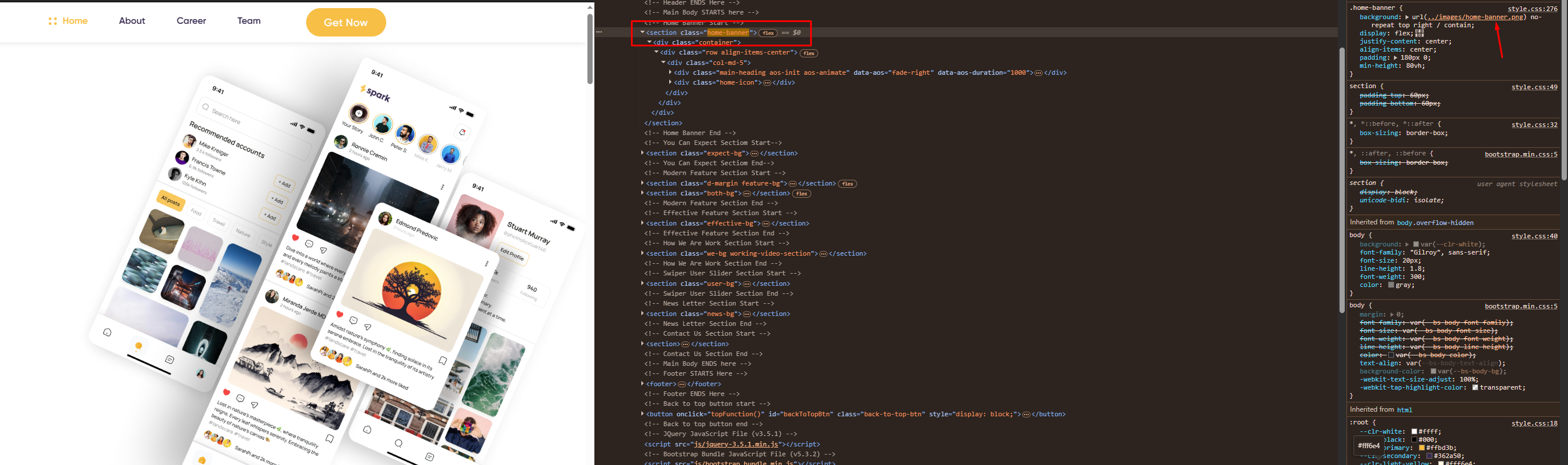Open style.css:18 source link for :root
The height and width of the screenshot is (465, 1568).
(1534, 424)
